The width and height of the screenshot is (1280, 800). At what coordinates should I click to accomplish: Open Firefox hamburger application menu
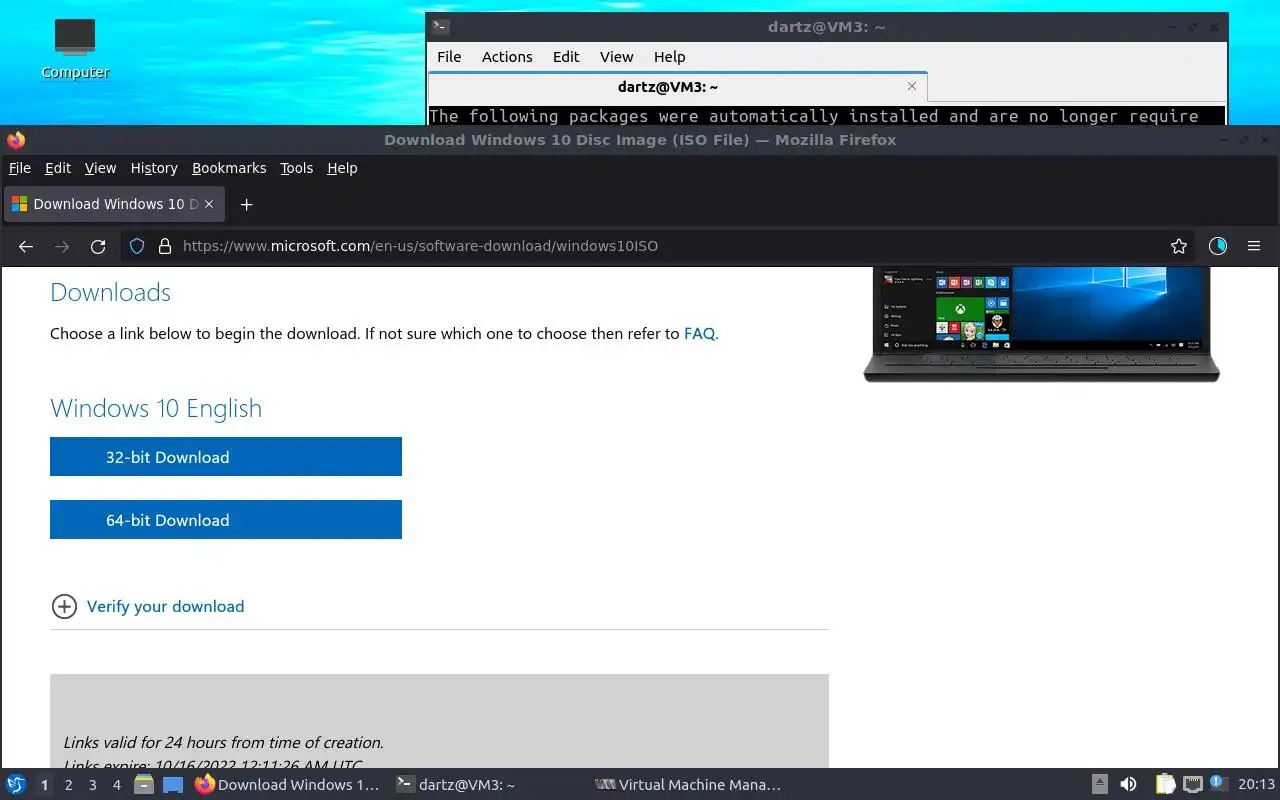click(1254, 246)
